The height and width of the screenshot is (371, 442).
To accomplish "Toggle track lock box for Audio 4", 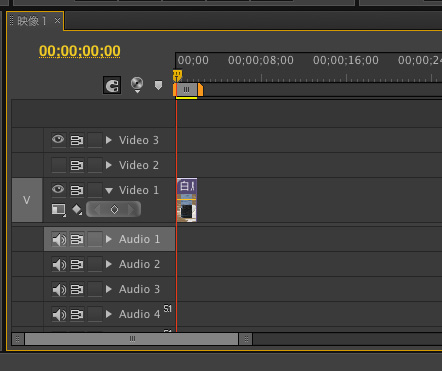I will point(95,314).
